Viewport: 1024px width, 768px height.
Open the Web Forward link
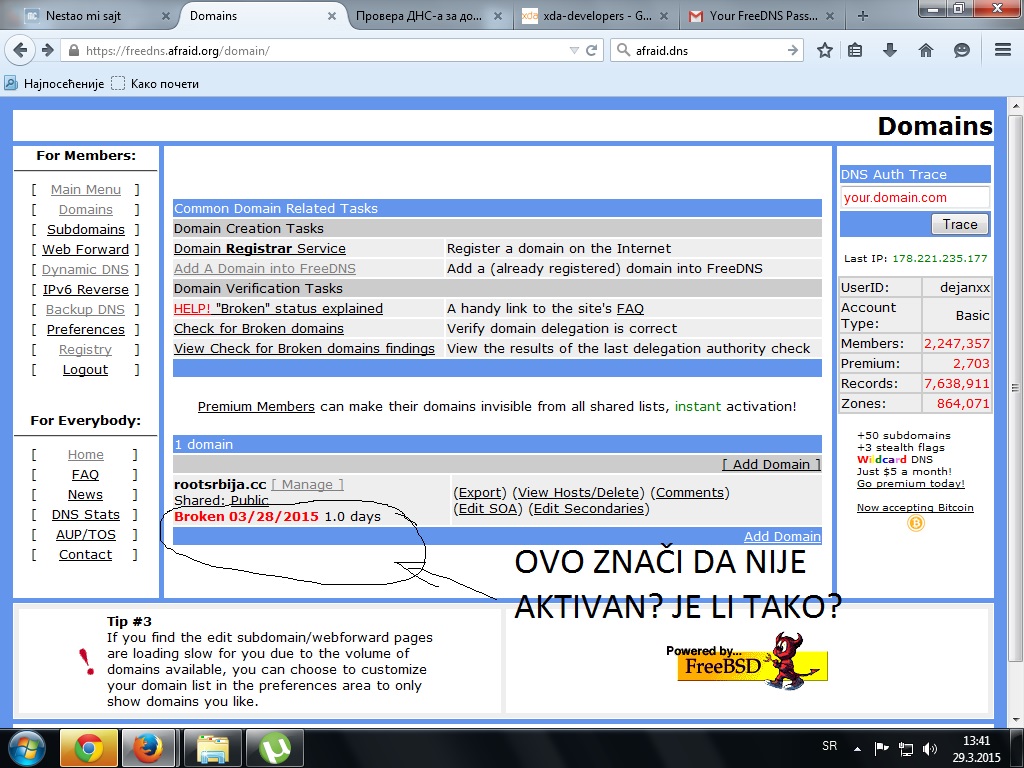pyautogui.click(x=86, y=249)
